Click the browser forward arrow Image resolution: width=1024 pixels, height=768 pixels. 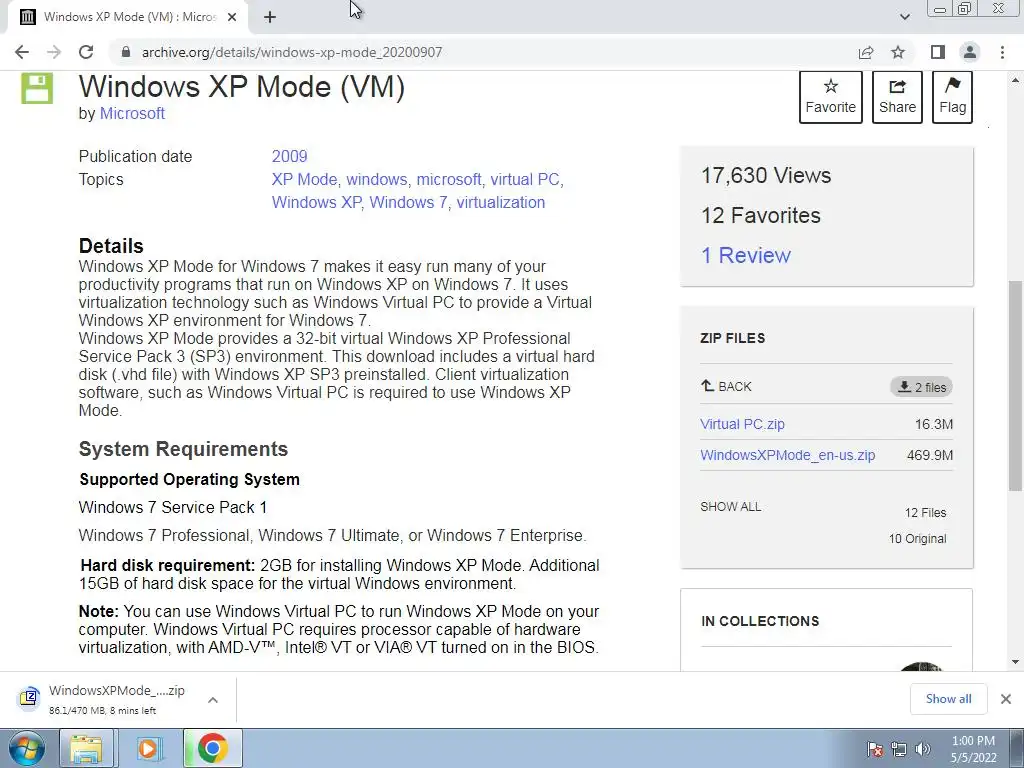[54, 52]
